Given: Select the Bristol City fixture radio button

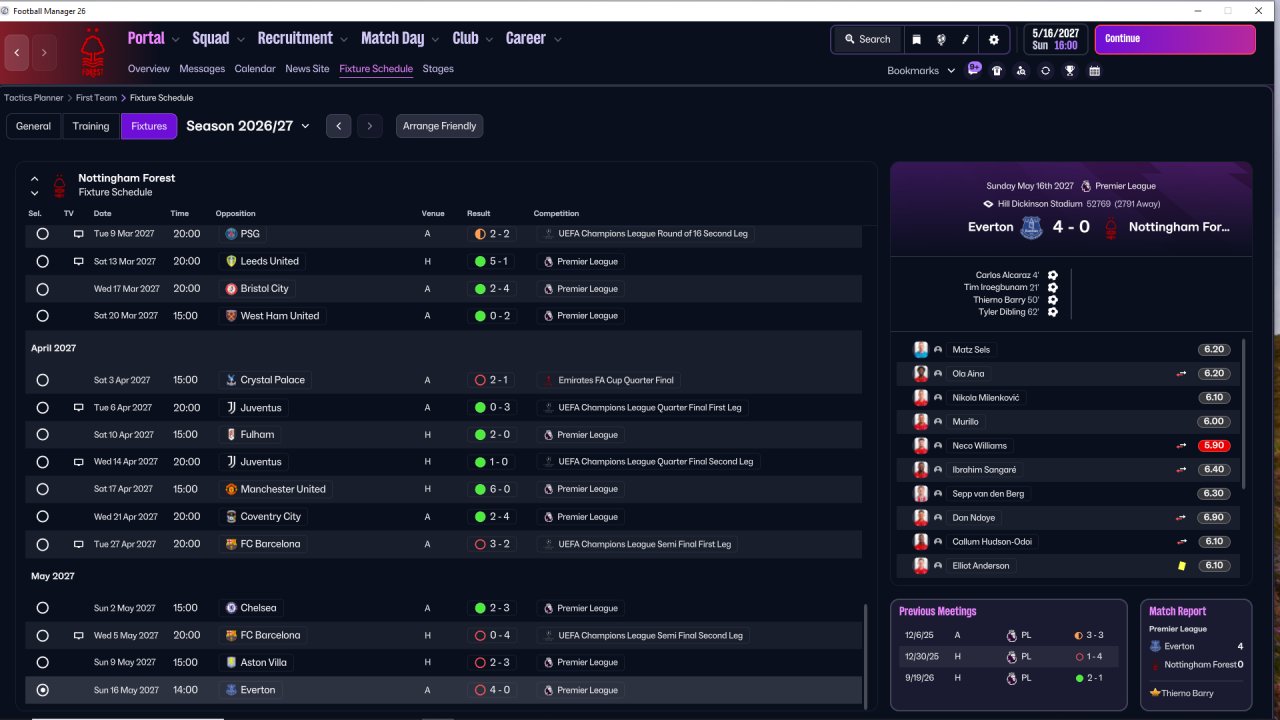Looking at the screenshot, I should (x=42, y=289).
